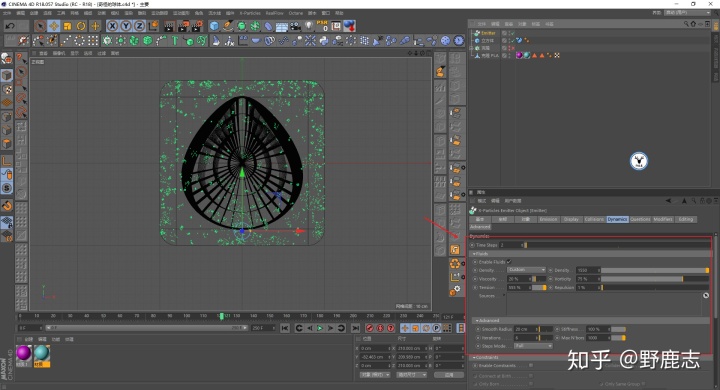Click the Make Editable icon in left palette
Viewport: 720px width, 390px height.
coord(6,58)
